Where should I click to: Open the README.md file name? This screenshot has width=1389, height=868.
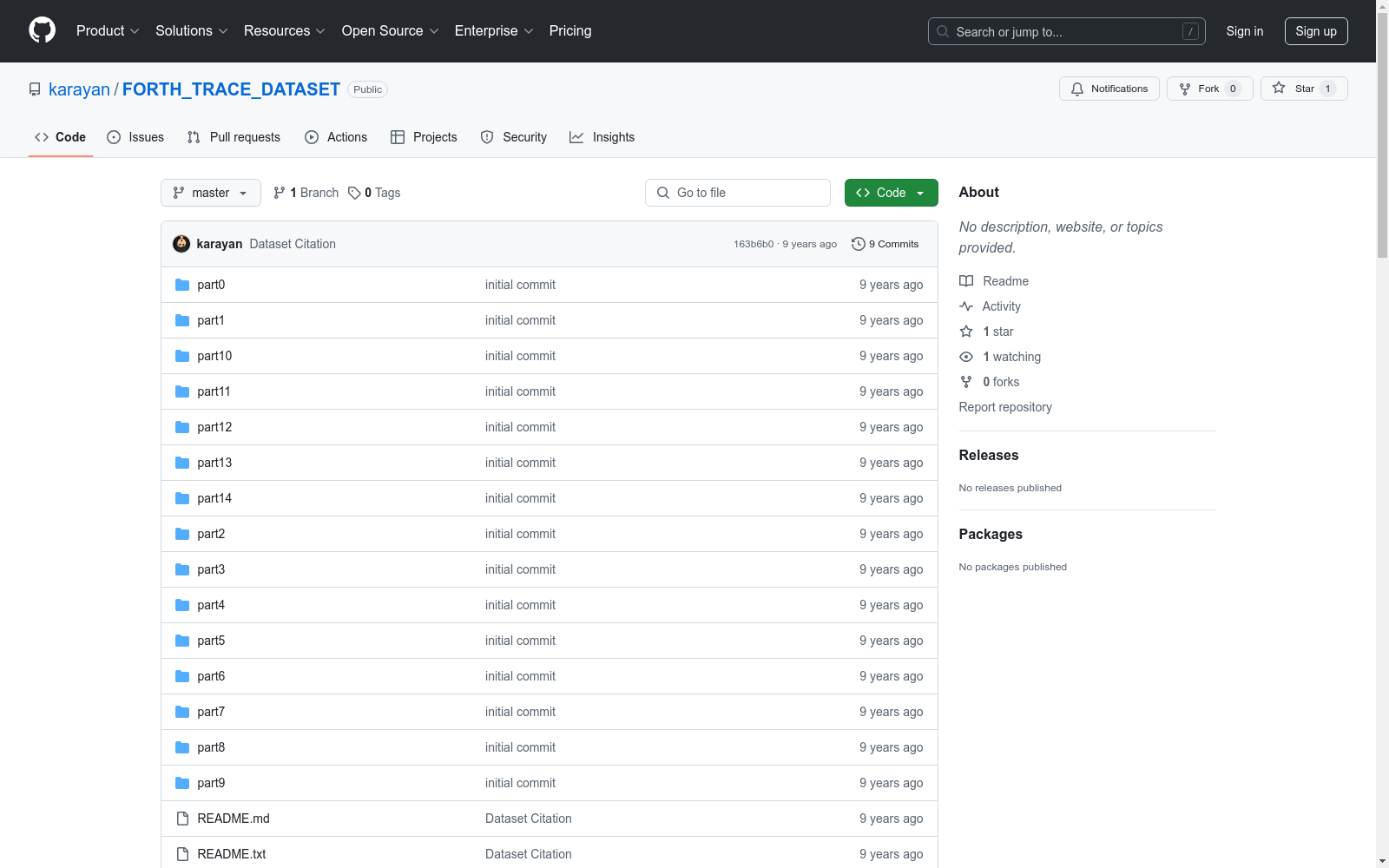[234, 819]
